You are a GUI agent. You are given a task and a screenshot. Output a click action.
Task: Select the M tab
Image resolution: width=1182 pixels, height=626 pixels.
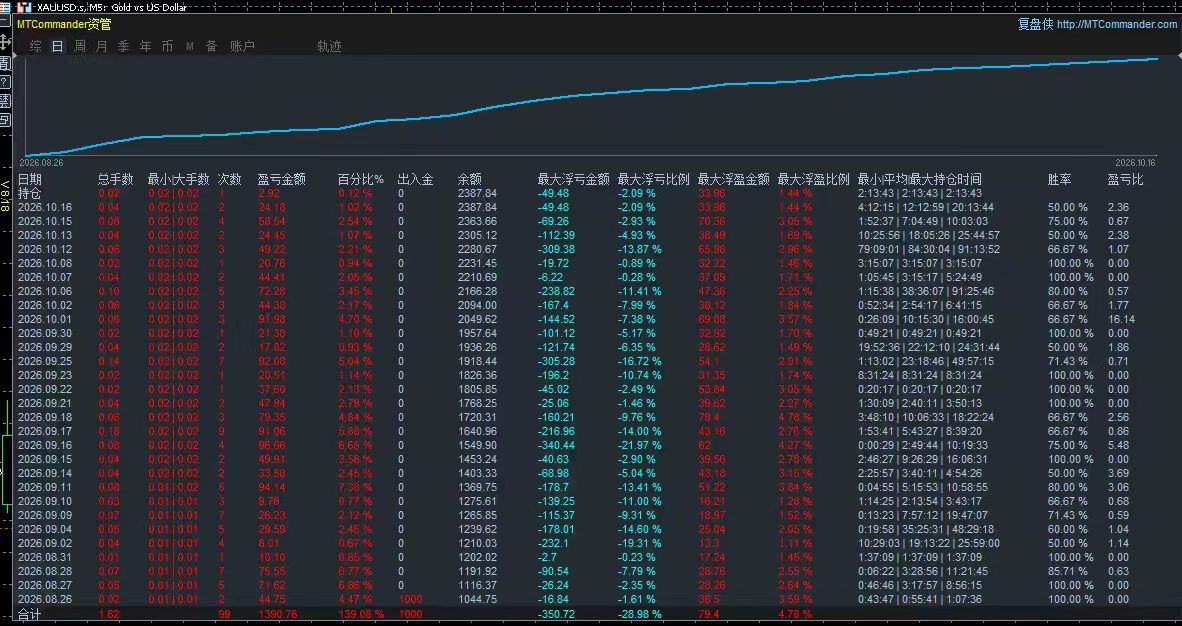pos(190,46)
